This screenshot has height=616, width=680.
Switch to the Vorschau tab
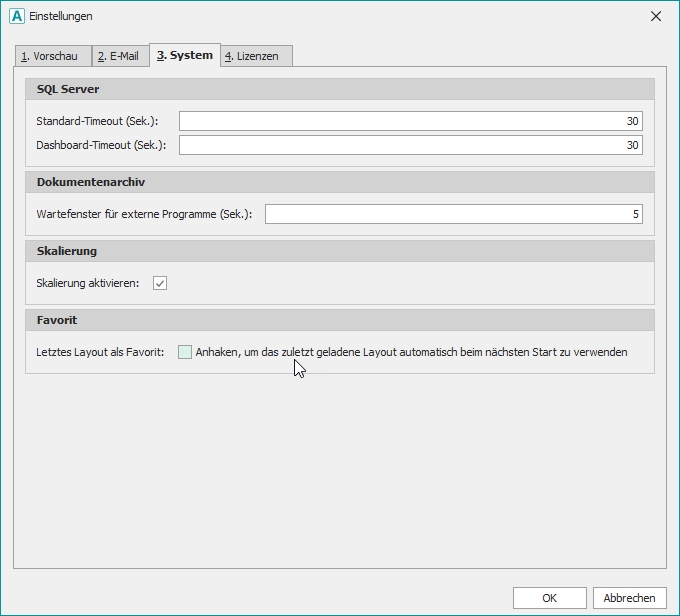pos(54,56)
